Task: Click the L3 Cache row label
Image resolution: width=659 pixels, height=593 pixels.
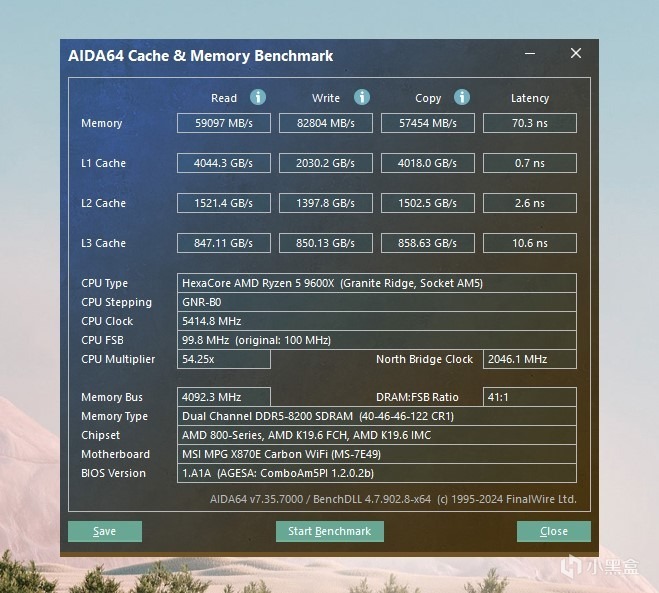Action: (x=103, y=243)
